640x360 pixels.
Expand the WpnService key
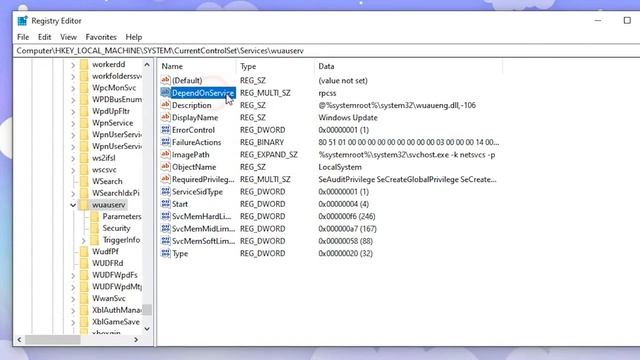pyautogui.click(x=73, y=123)
